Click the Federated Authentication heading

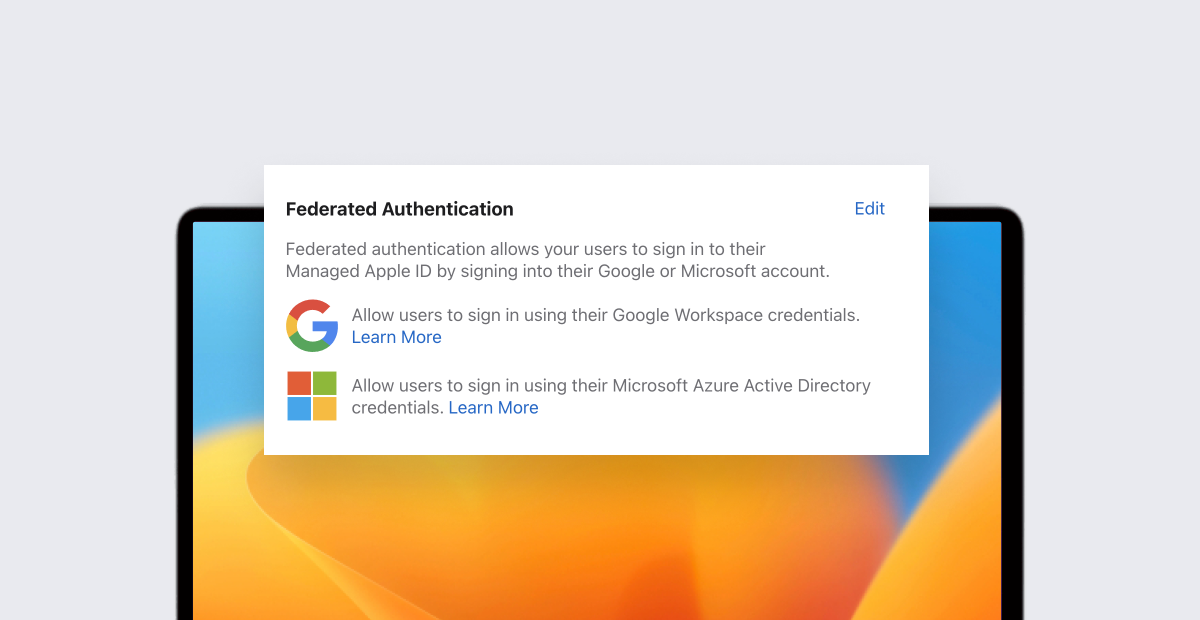pos(399,209)
